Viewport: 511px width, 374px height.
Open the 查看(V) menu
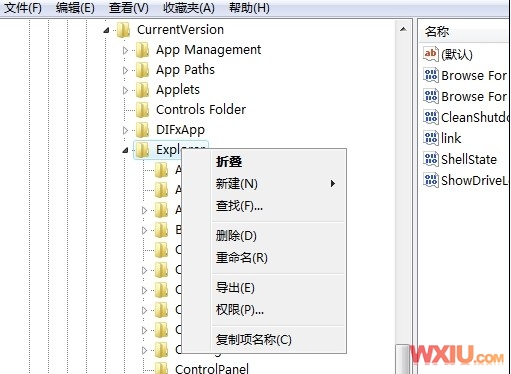[x=129, y=8]
